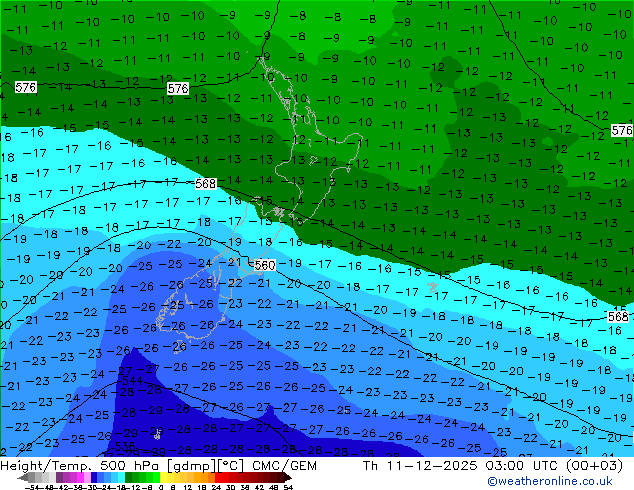The width and height of the screenshot is (634, 490).
Task: Click the dark maroon arrow end of the color scale
Action: (287, 478)
